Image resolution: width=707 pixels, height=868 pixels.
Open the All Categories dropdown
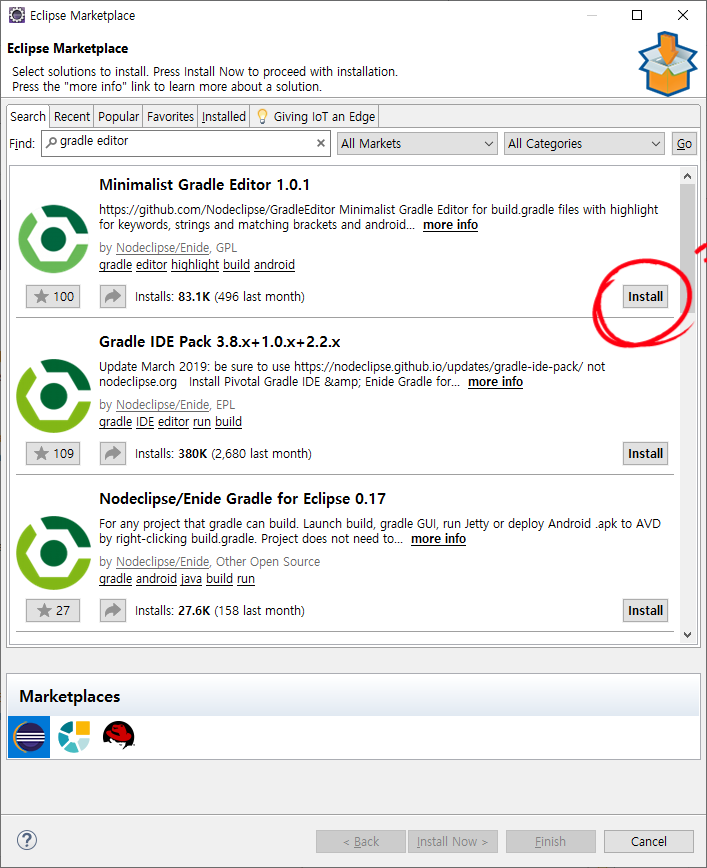(584, 143)
